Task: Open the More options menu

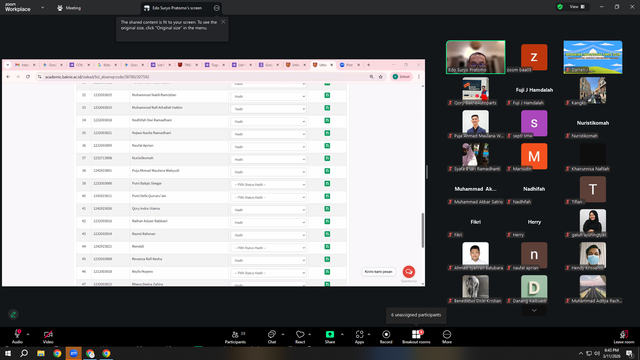Action: click(x=447, y=337)
